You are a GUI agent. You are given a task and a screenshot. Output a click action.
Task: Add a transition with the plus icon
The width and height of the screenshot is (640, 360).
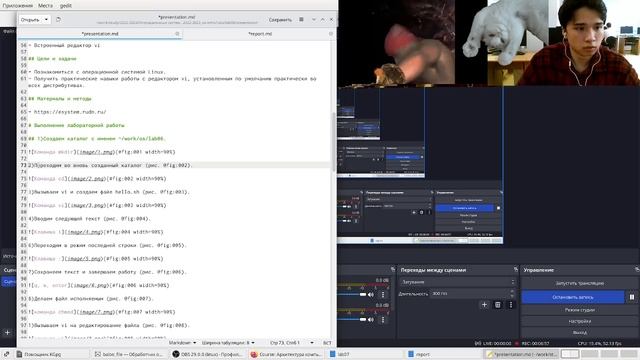pos(484,304)
